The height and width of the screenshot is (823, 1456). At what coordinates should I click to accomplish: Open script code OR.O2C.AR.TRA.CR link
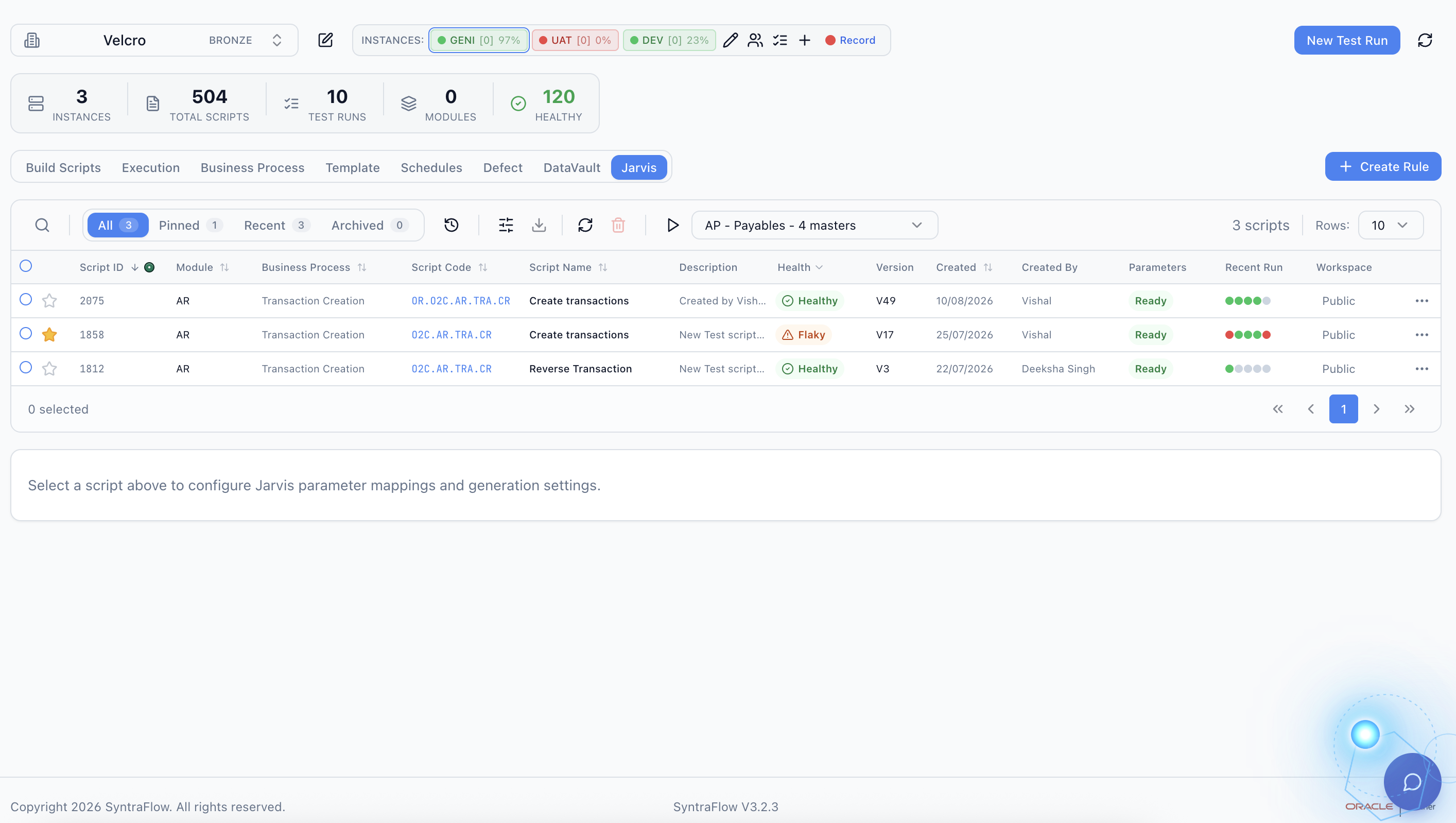(x=461, y=301)
